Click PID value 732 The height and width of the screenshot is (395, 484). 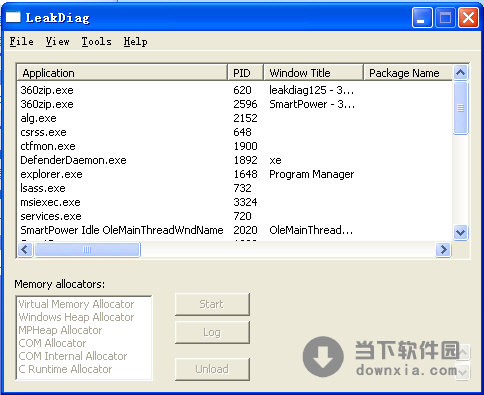242,188
